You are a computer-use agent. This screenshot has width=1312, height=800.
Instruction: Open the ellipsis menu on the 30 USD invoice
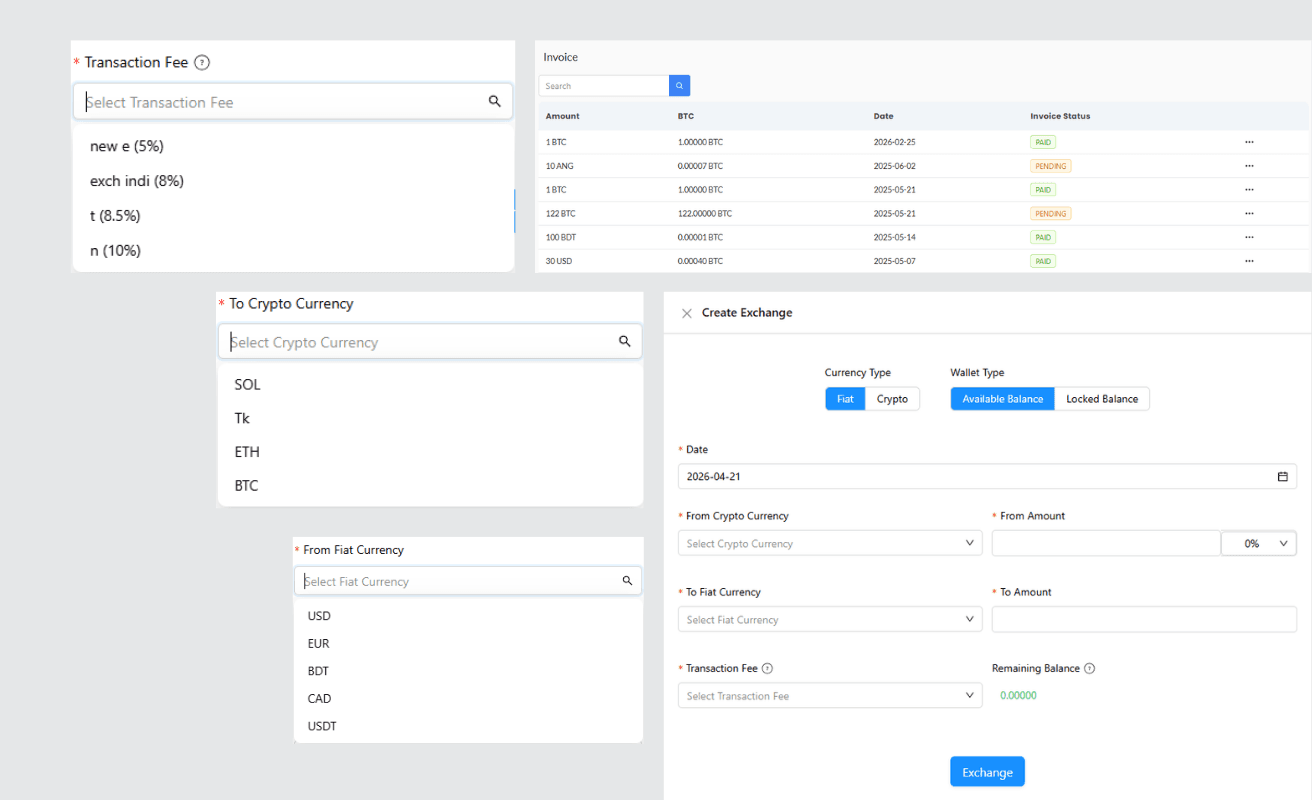(x=1248, y=261)
